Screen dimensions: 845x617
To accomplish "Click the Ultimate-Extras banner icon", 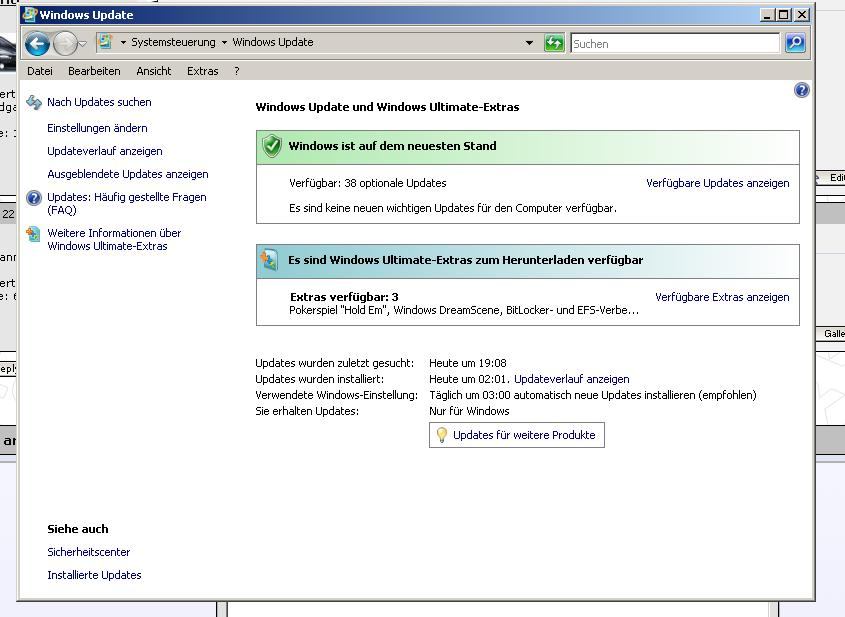I will pyautogui.click(x=269, y=260).
